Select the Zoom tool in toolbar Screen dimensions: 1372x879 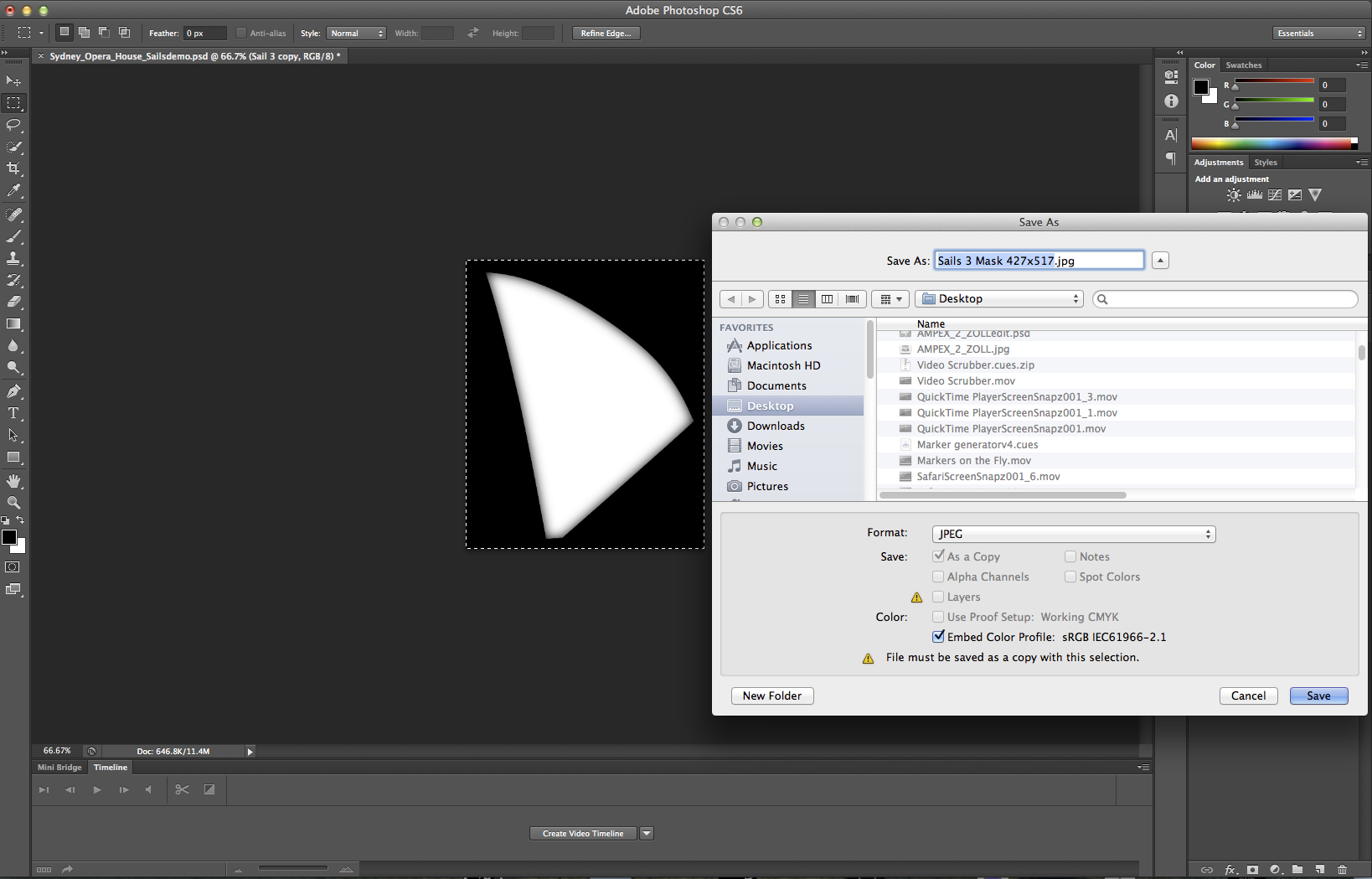(13, 503)
